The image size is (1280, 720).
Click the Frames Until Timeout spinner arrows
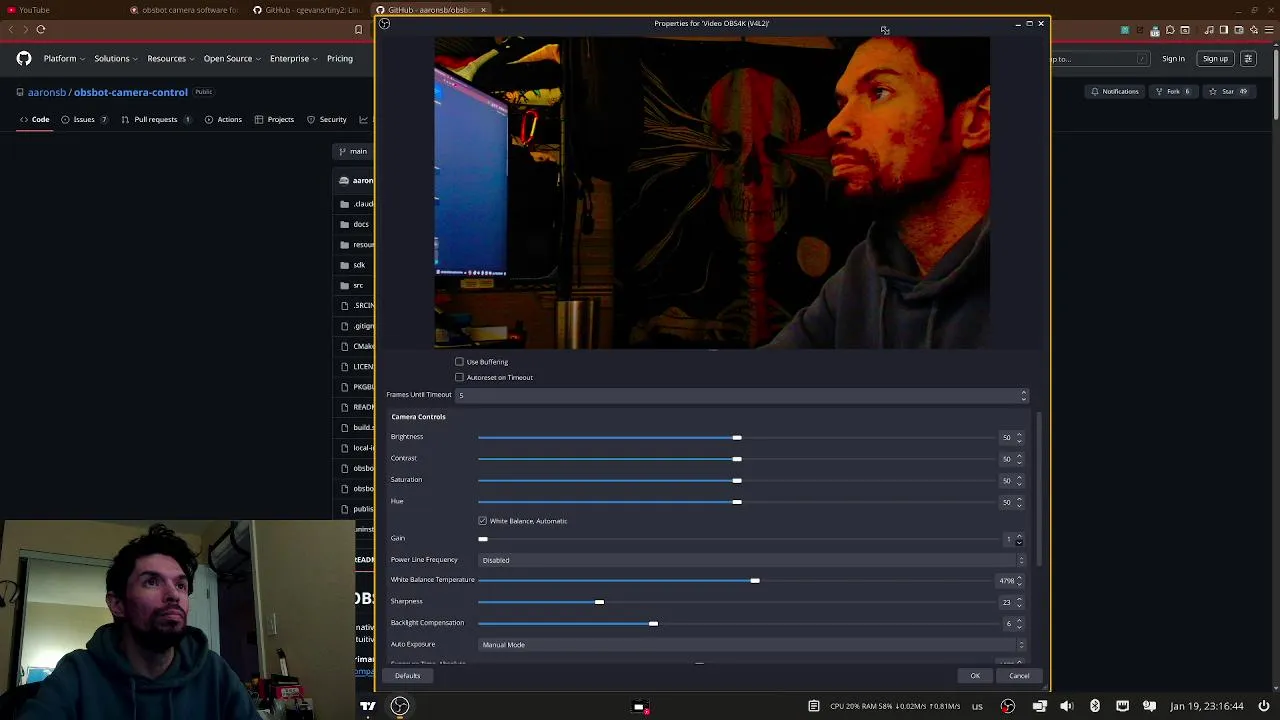[x=1023, y=395]
